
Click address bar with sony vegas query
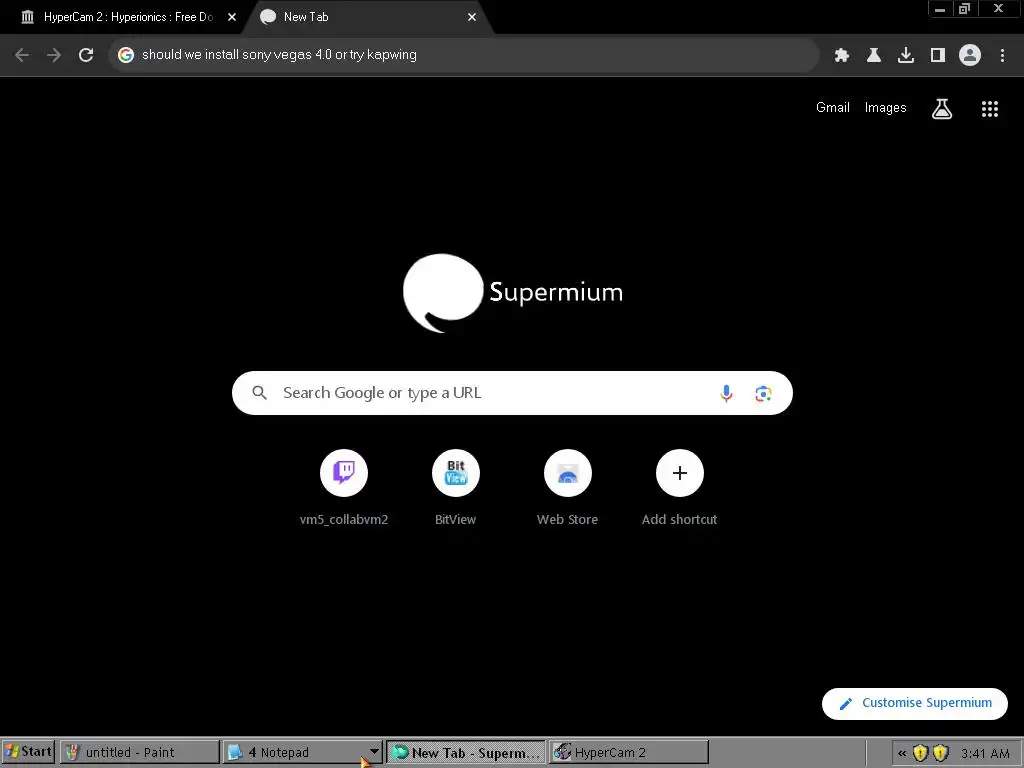click(x=464, y=55)
